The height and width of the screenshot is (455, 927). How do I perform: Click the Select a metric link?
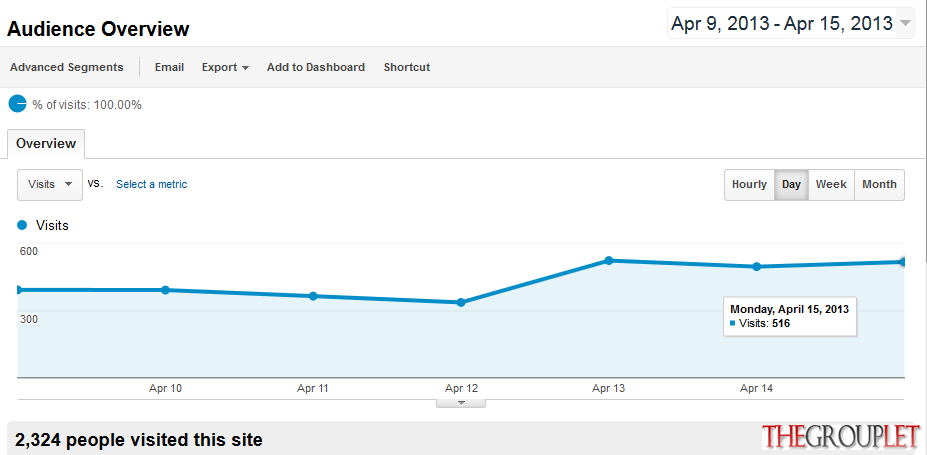[x=151, y=184]
